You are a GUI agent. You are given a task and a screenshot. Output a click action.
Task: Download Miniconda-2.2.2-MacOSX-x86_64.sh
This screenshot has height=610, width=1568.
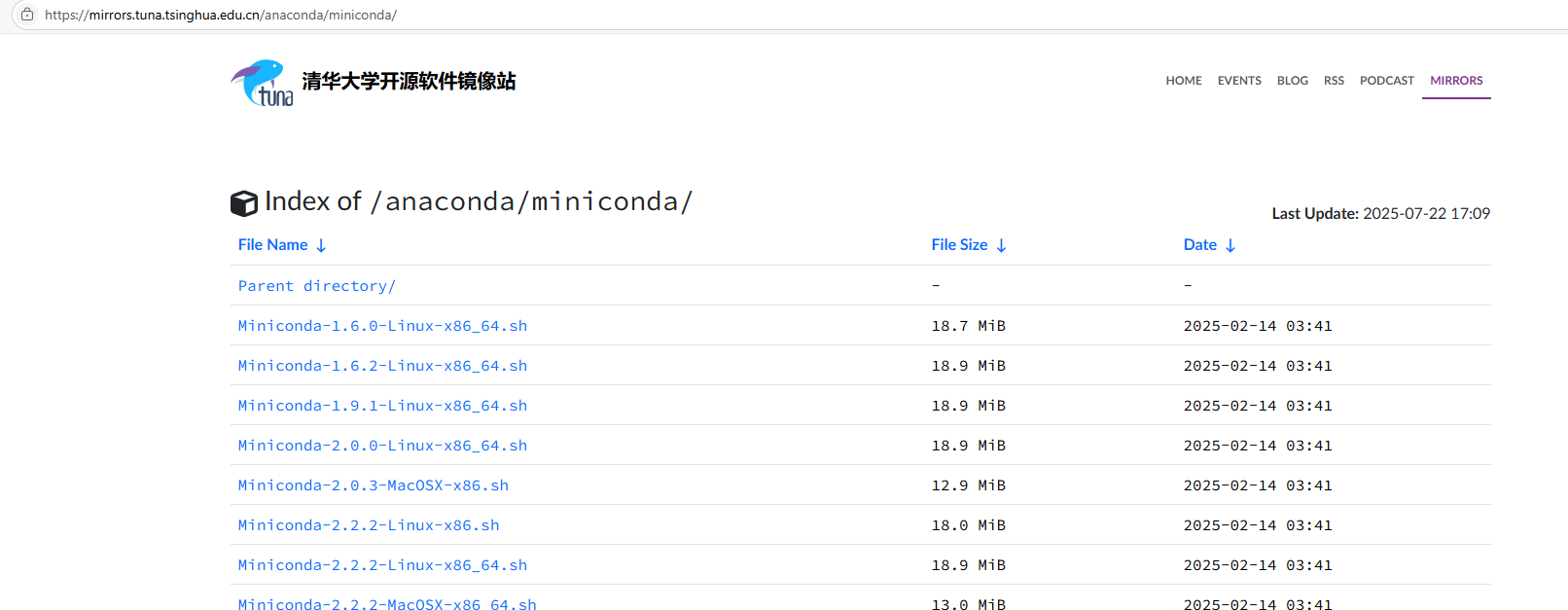(x=387, y=604)
